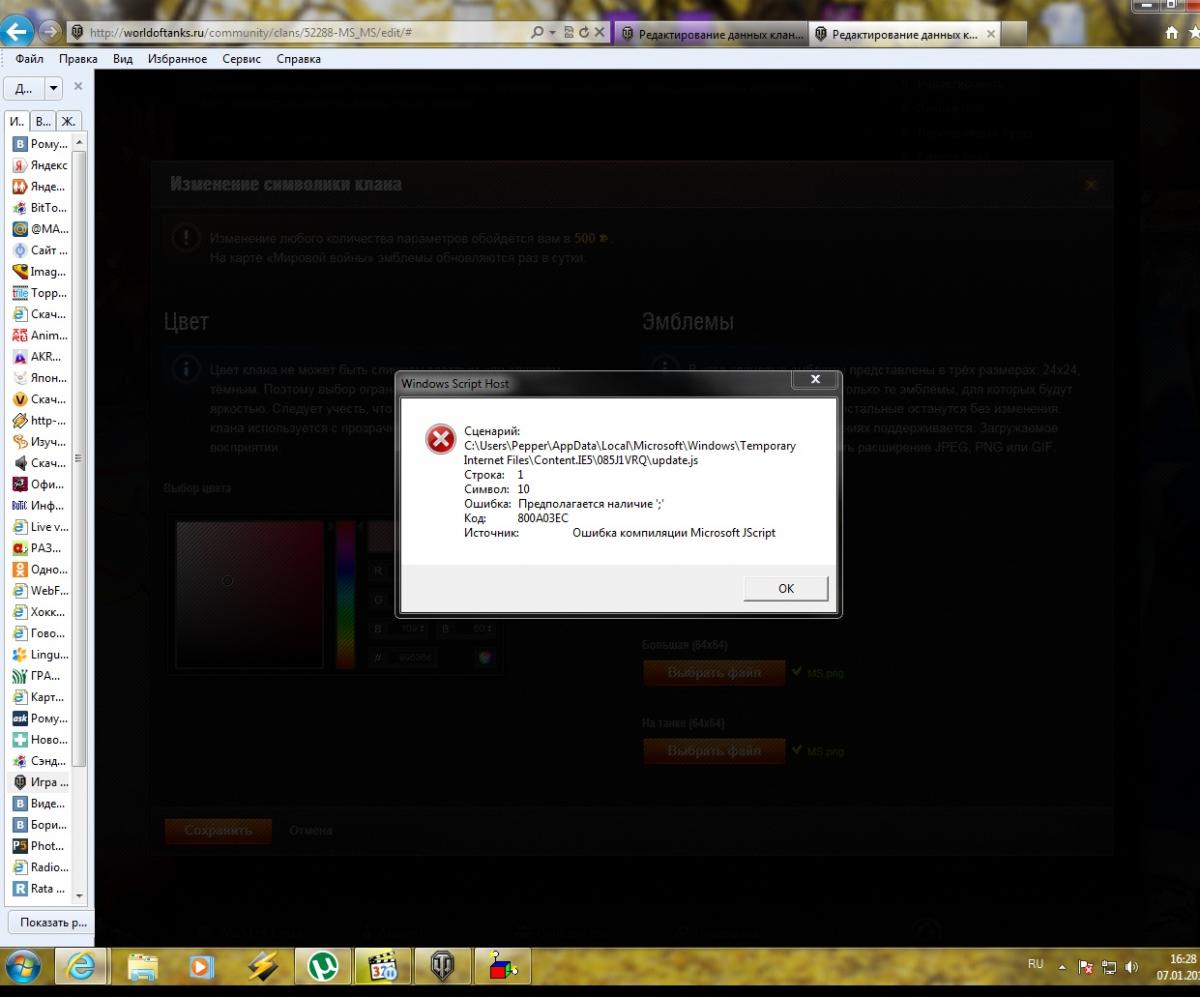This screenshot has height=997, width=1200.
Task: Open the Windows Start button
Action: pyautogui.click(x=22, y=967)
